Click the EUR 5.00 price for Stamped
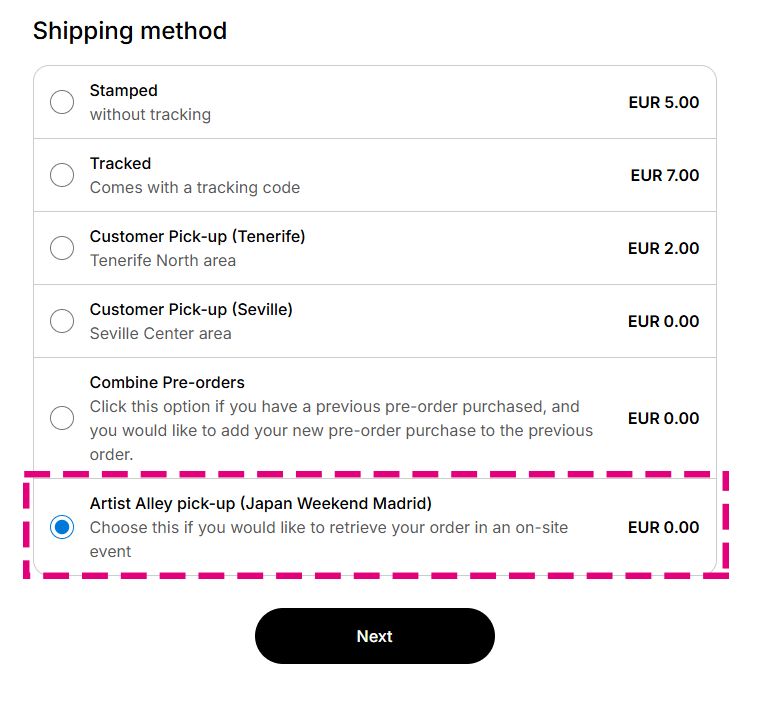Image resolution: width=776 pixels, height=712 pixels. 663,102
